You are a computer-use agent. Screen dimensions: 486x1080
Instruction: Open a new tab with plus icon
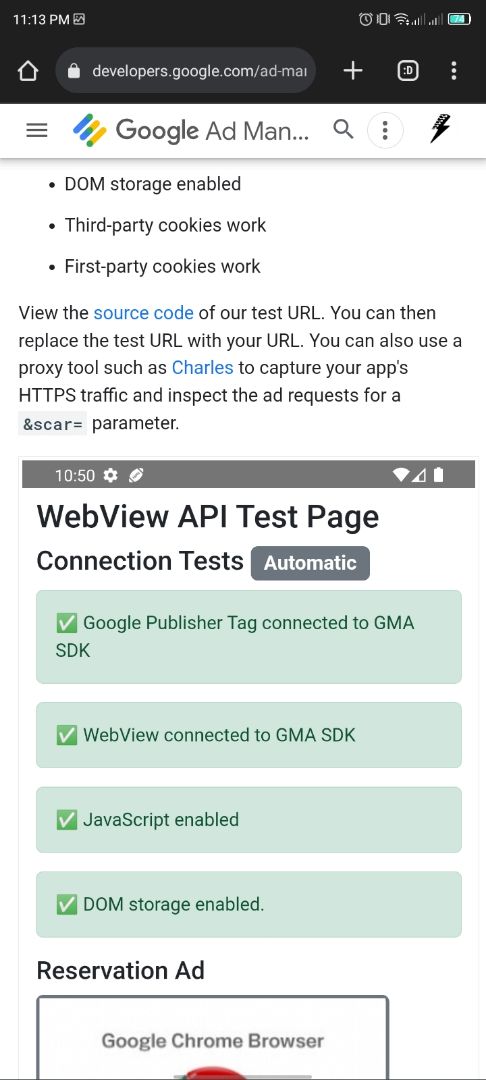(352, 70)
